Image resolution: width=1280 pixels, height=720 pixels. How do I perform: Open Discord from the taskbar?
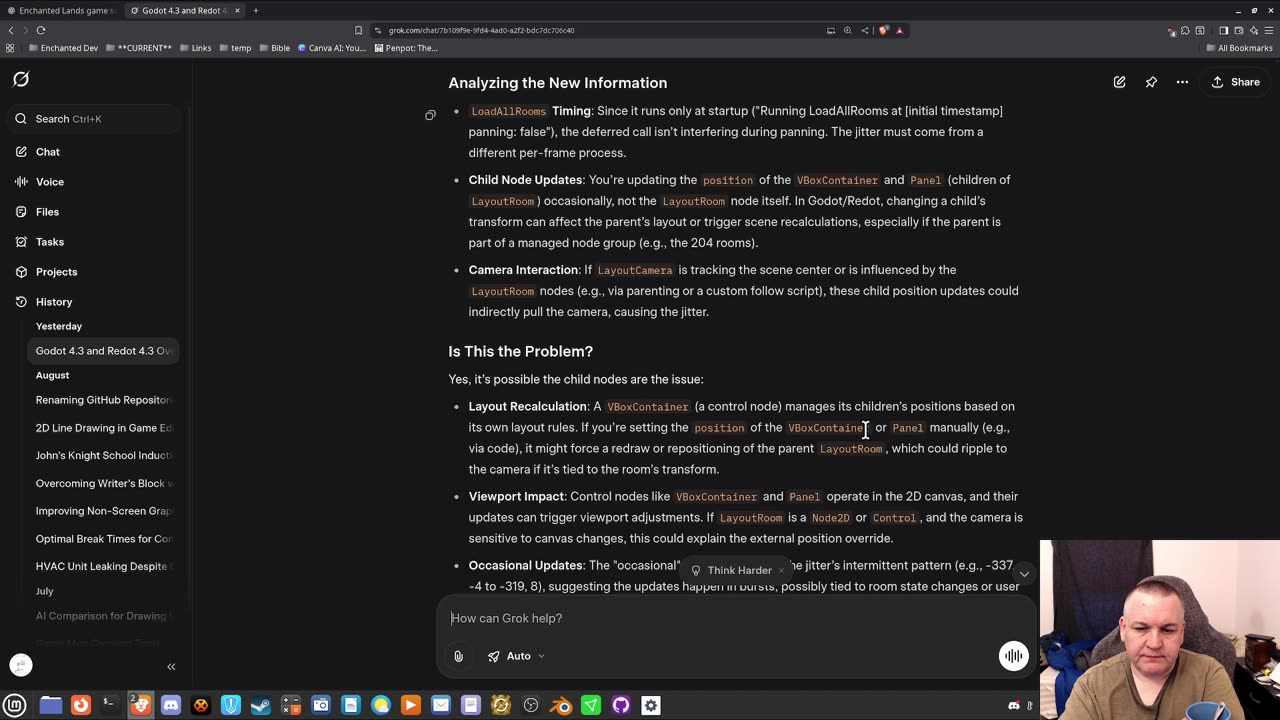coord(171,705)
